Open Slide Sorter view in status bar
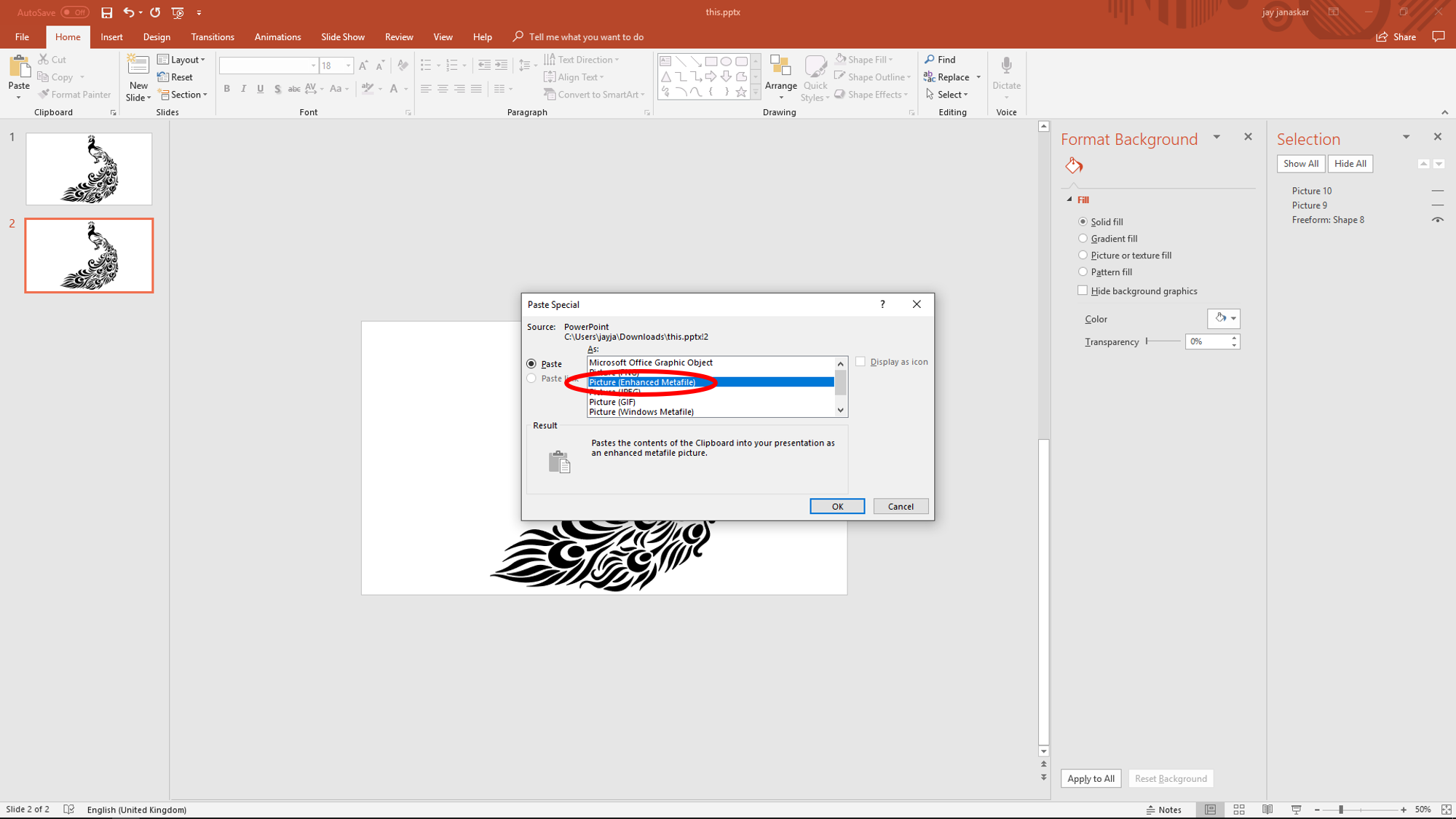 (x=1239, y=810)
